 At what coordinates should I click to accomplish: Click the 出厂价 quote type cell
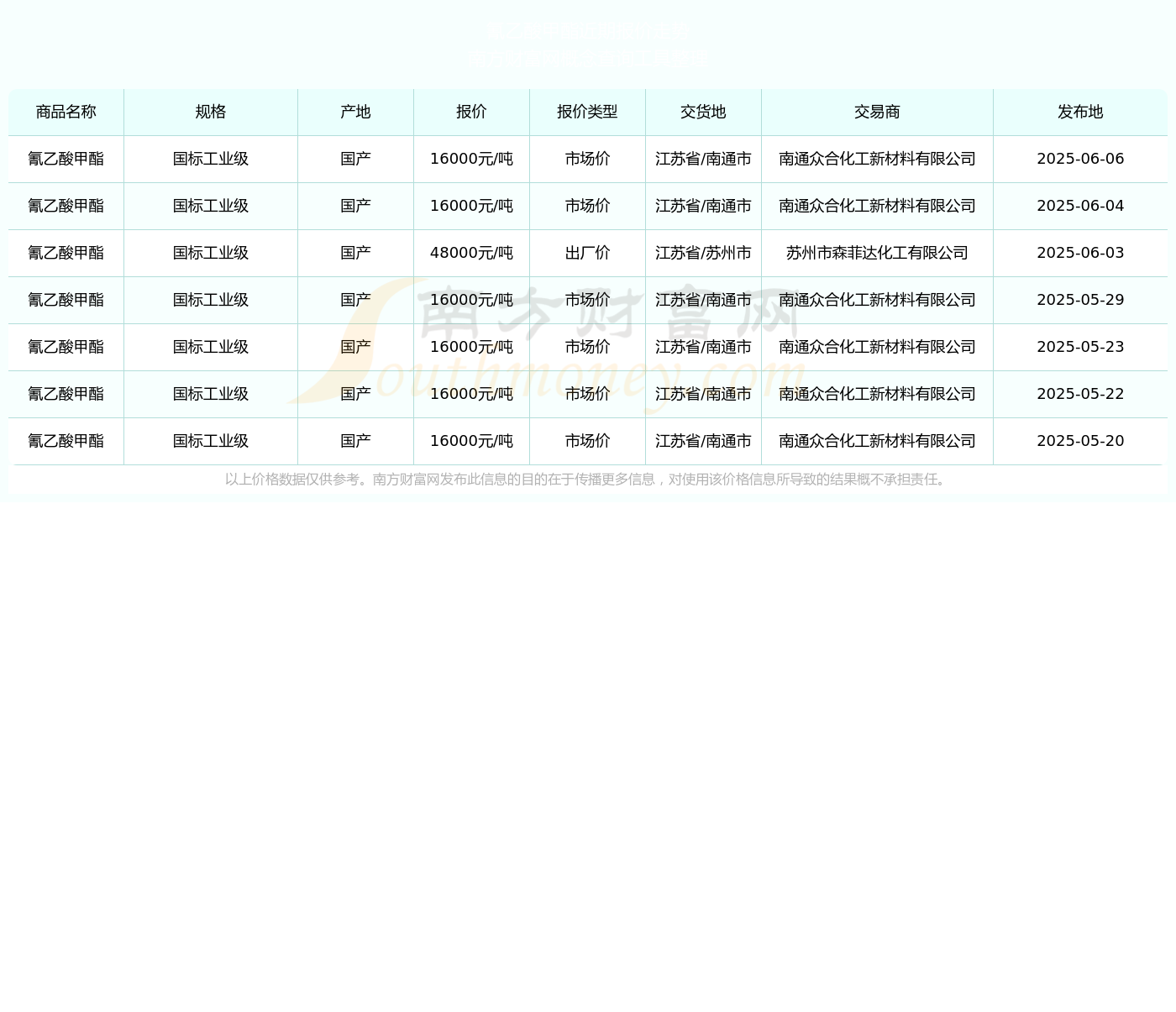(587, 253)
